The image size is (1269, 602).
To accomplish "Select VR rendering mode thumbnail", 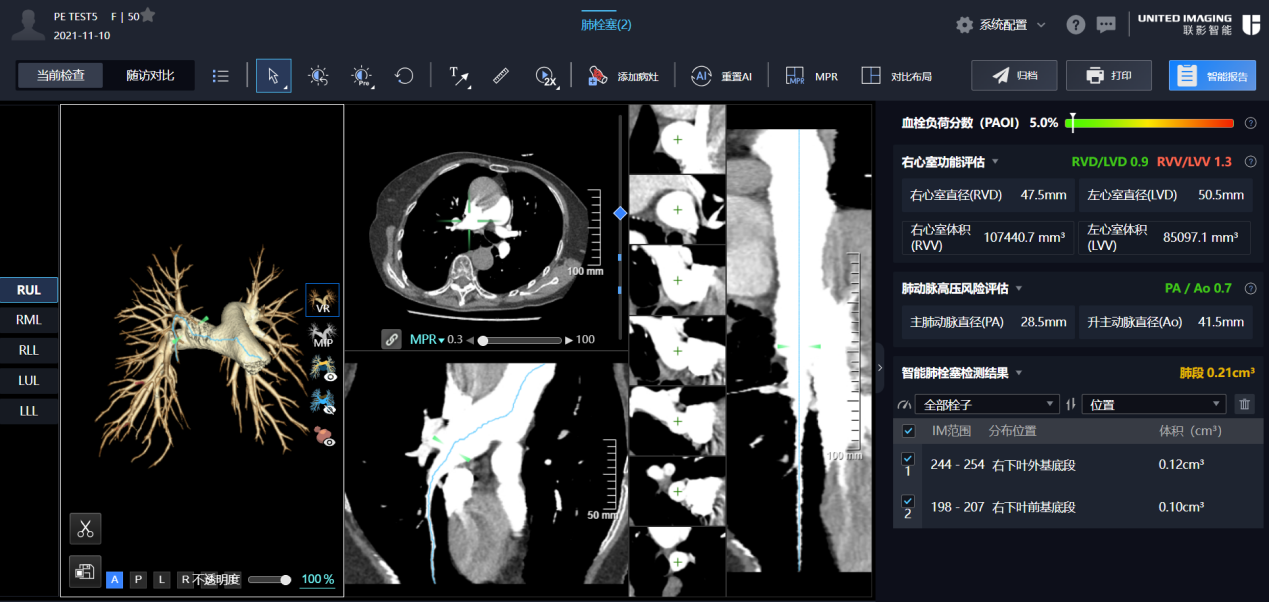I will point(322,299).
